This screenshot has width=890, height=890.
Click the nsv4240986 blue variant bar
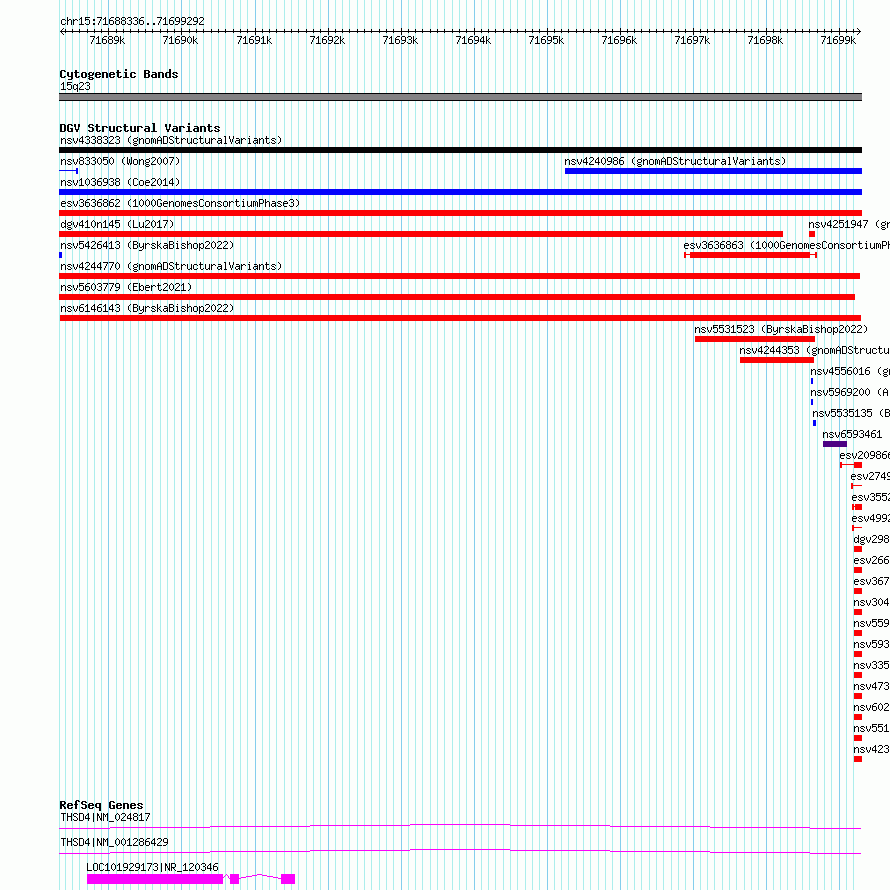click(713, 171)
